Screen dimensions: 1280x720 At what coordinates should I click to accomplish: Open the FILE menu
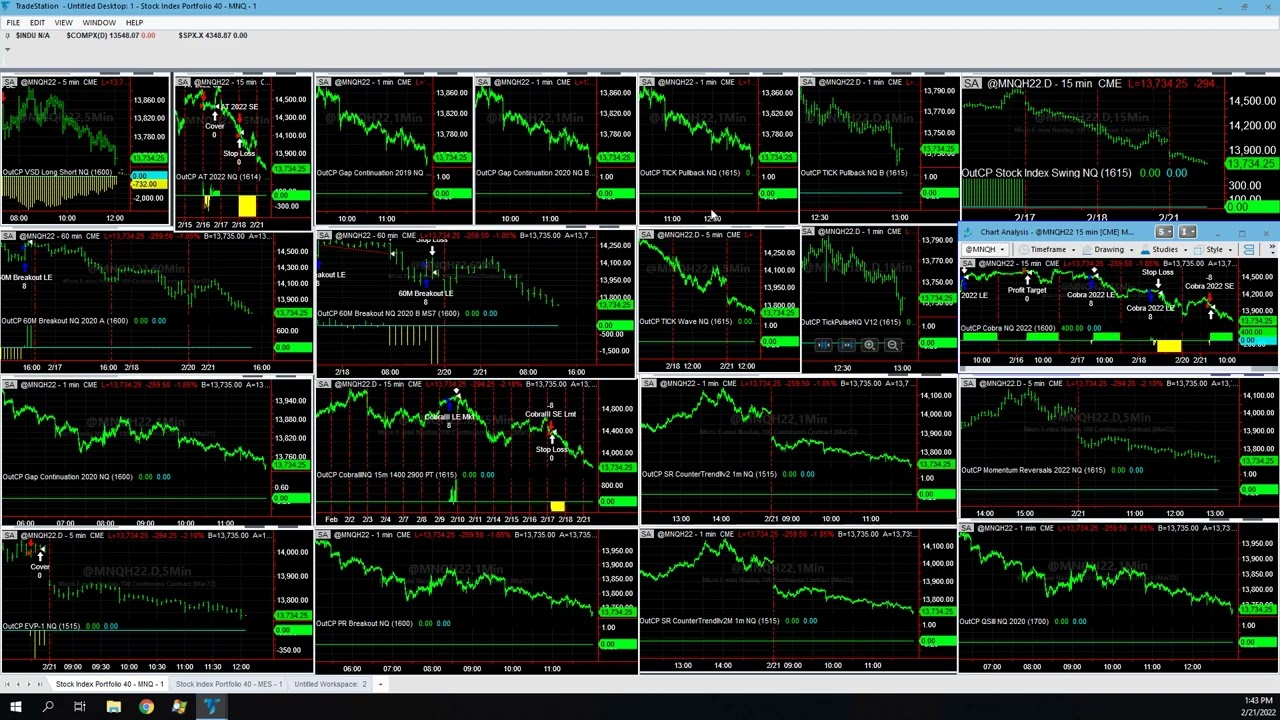[x=13, y=22]
